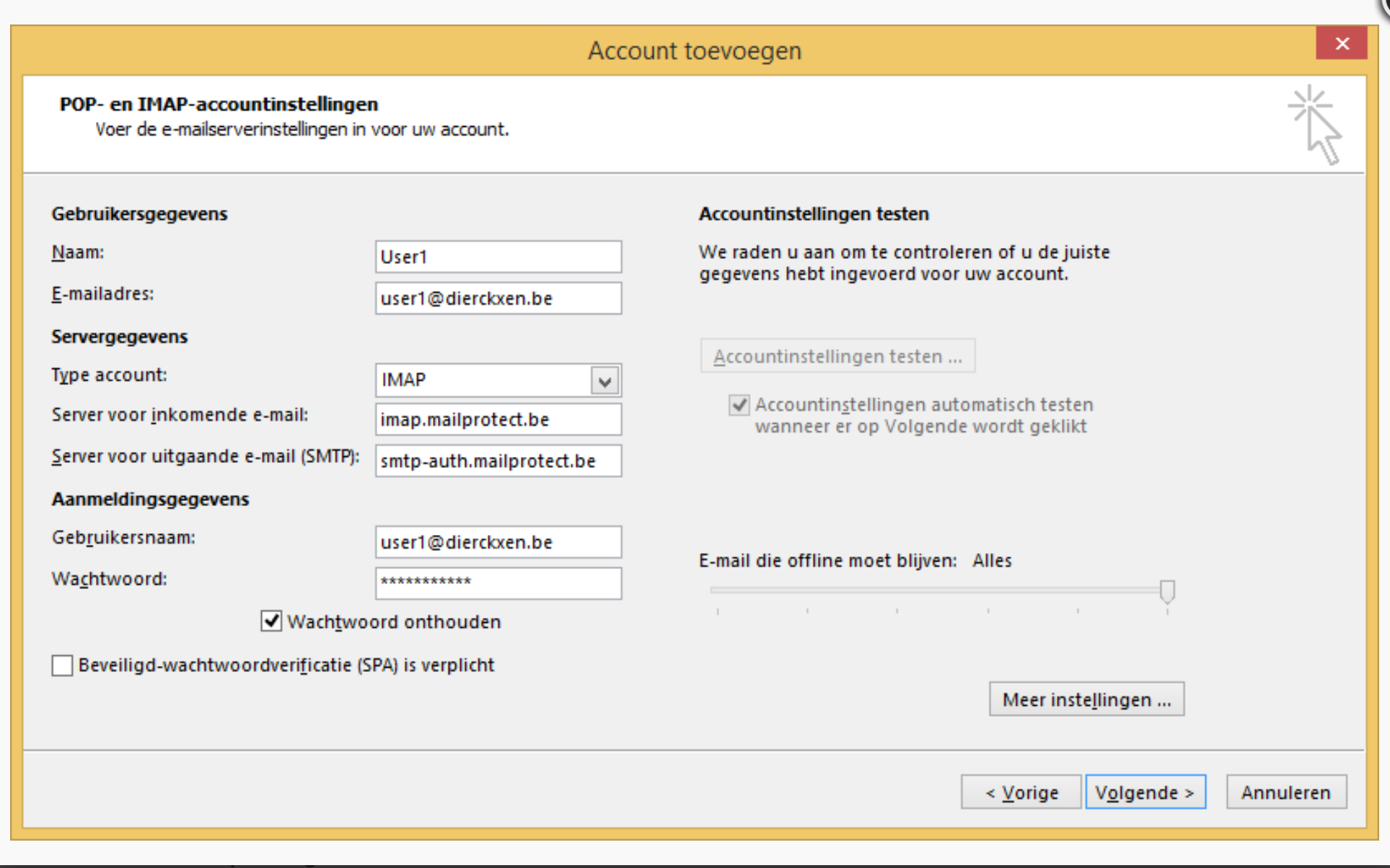Click the Server voor inkomende e-mail field

pyautogui.click(x=498, y=419)
